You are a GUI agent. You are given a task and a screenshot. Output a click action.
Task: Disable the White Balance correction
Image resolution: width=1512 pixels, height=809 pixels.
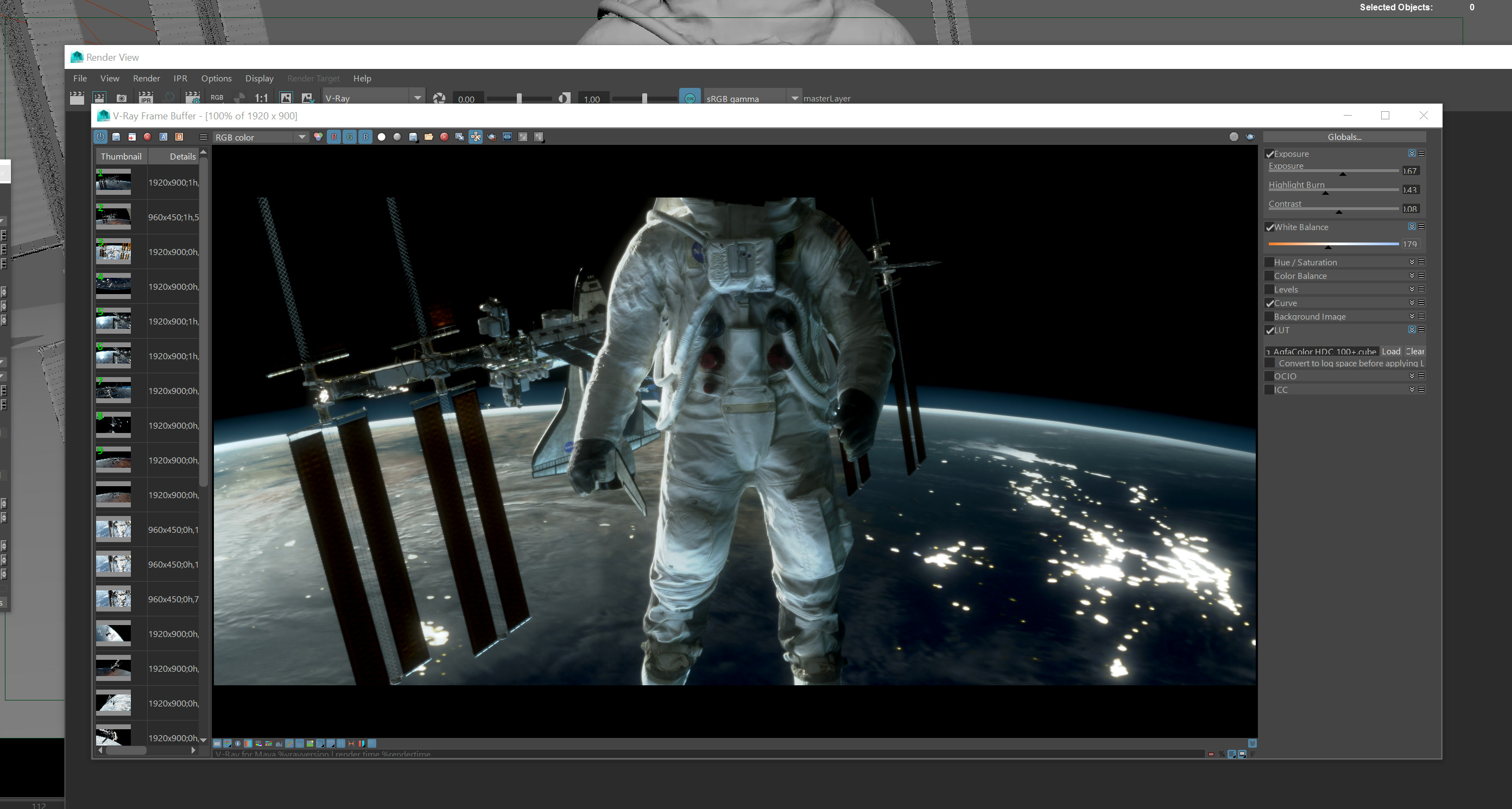click(x=1269, y=227)
